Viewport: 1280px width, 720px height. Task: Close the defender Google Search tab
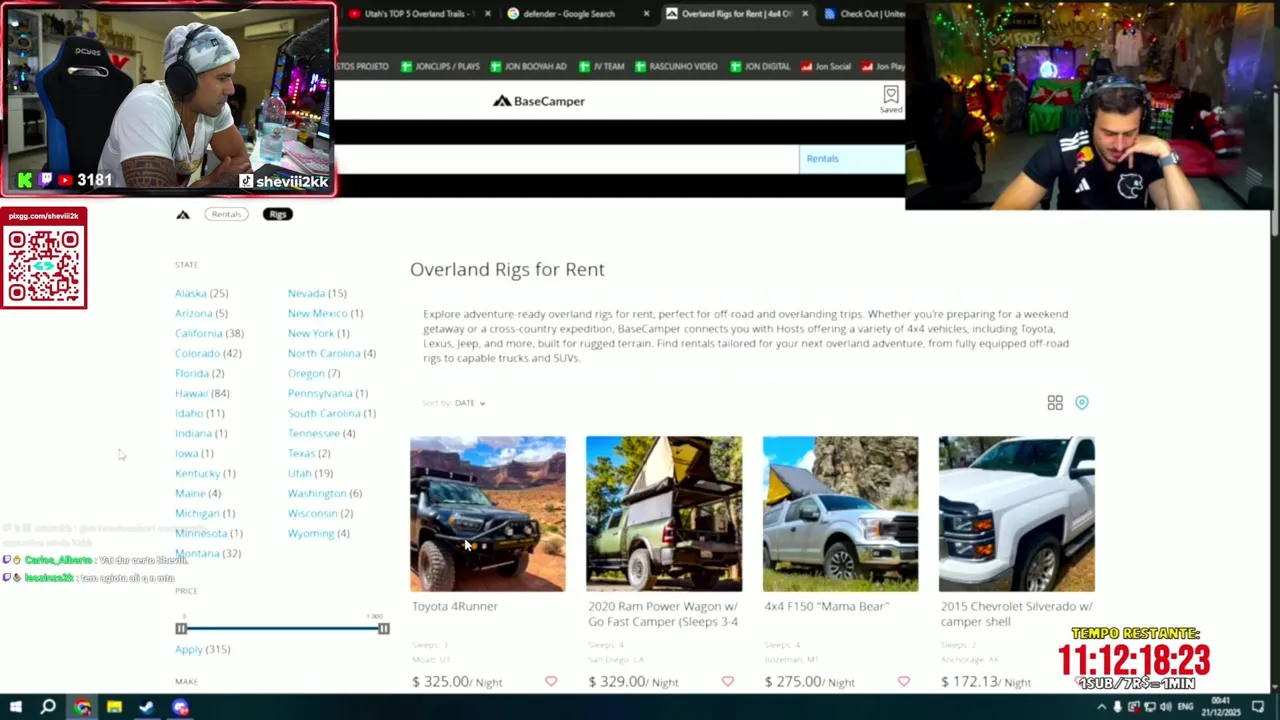click(646, 14)
